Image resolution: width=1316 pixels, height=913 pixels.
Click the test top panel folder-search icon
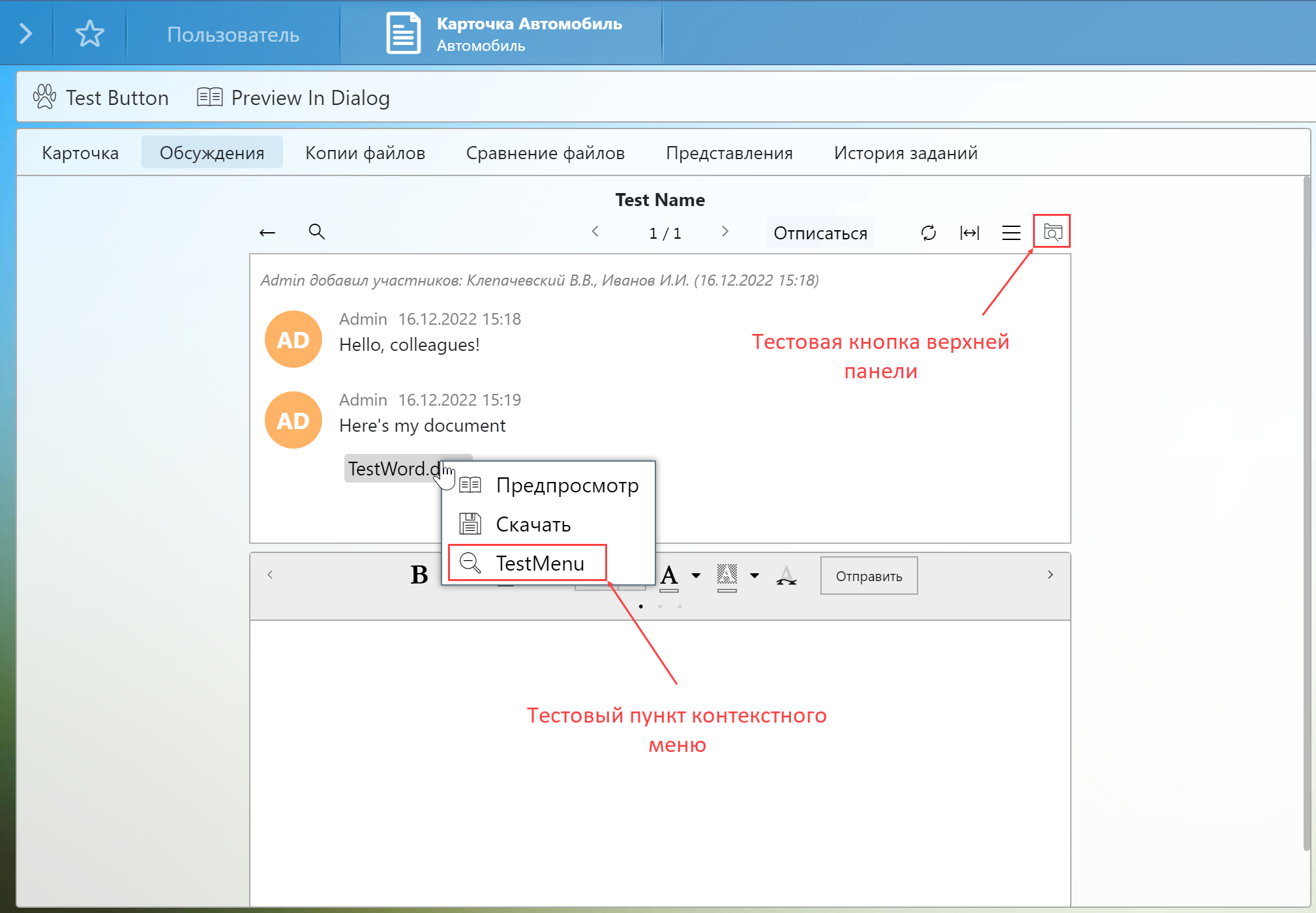point(1052,232)
